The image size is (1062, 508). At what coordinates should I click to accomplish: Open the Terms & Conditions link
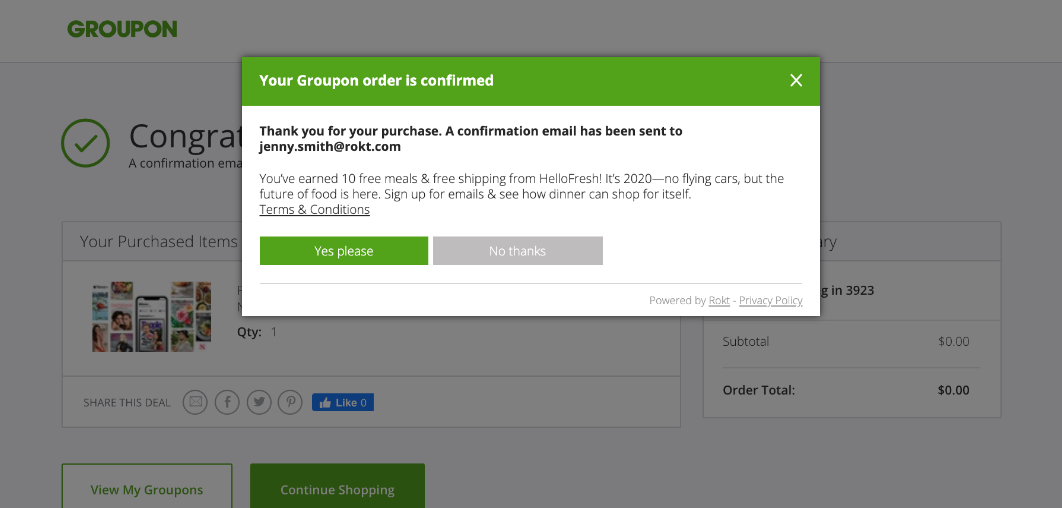point(314,210)
